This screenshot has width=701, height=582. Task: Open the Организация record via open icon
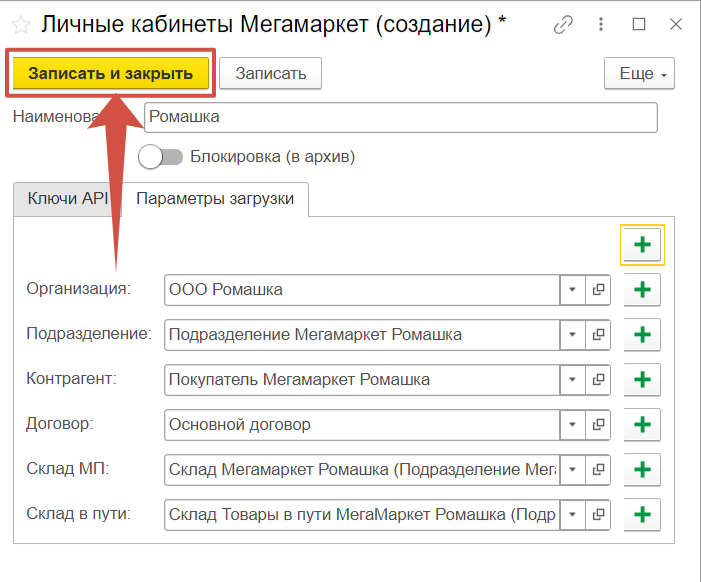[598, 290]
